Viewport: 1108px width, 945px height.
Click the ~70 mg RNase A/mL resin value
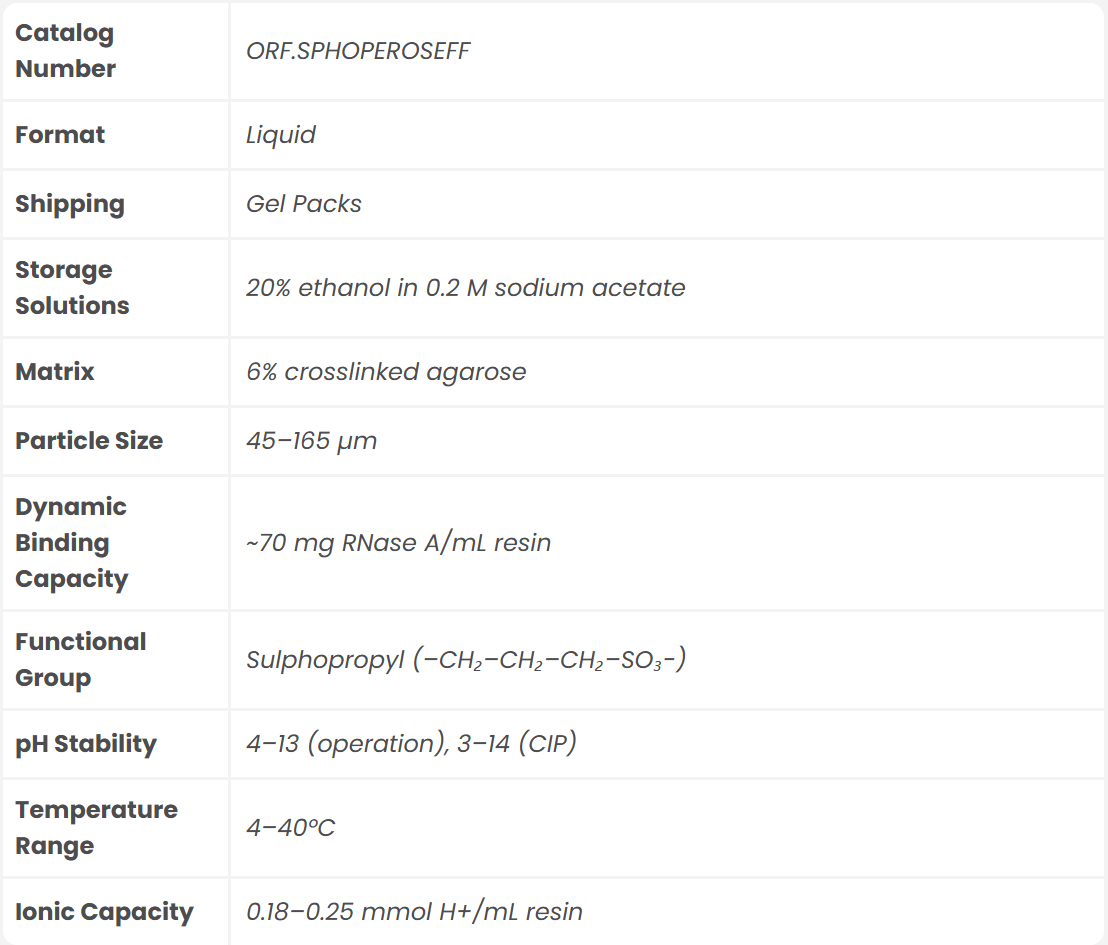pyautogui.click(x=399, y=543)
